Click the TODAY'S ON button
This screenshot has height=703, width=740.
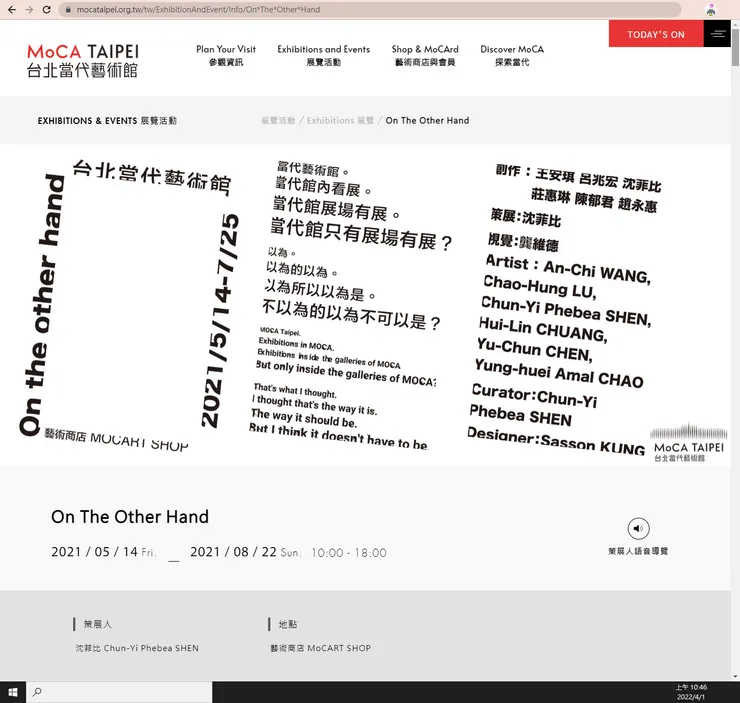click(x=656, y=34)
